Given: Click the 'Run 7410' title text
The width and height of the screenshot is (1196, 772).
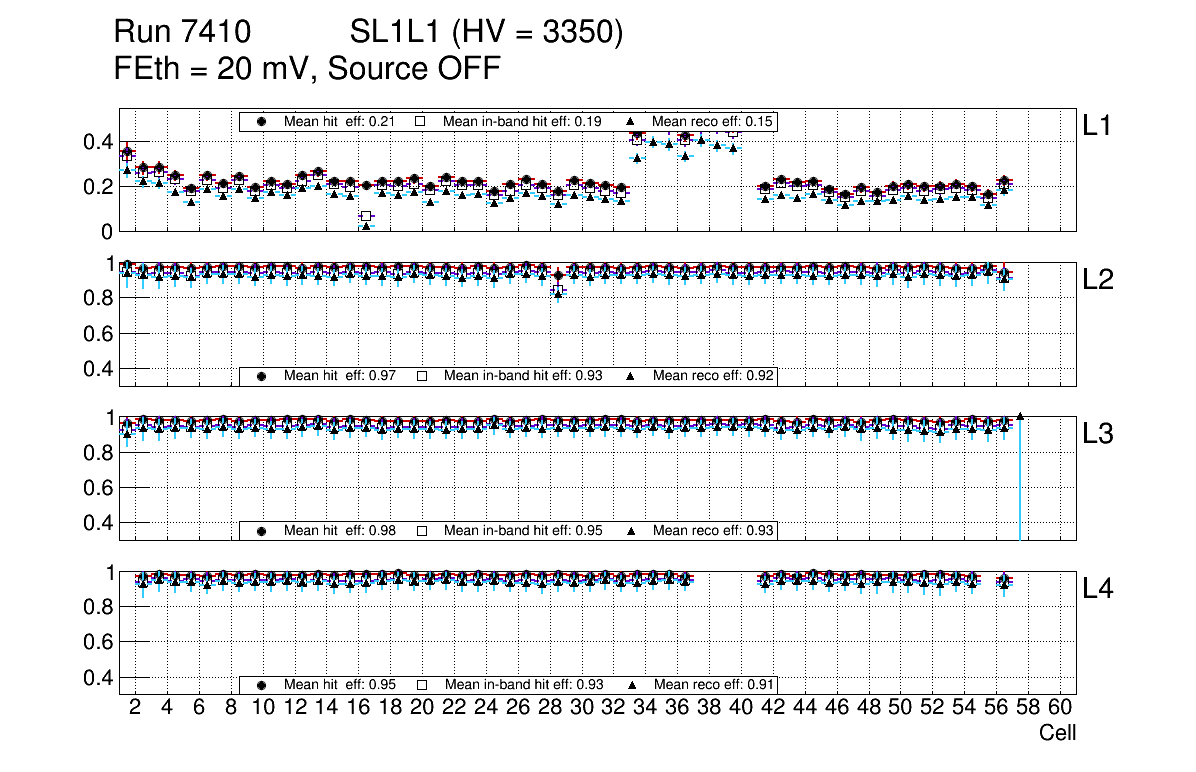Looking at the screenshot, I should (x=180, y=33).
